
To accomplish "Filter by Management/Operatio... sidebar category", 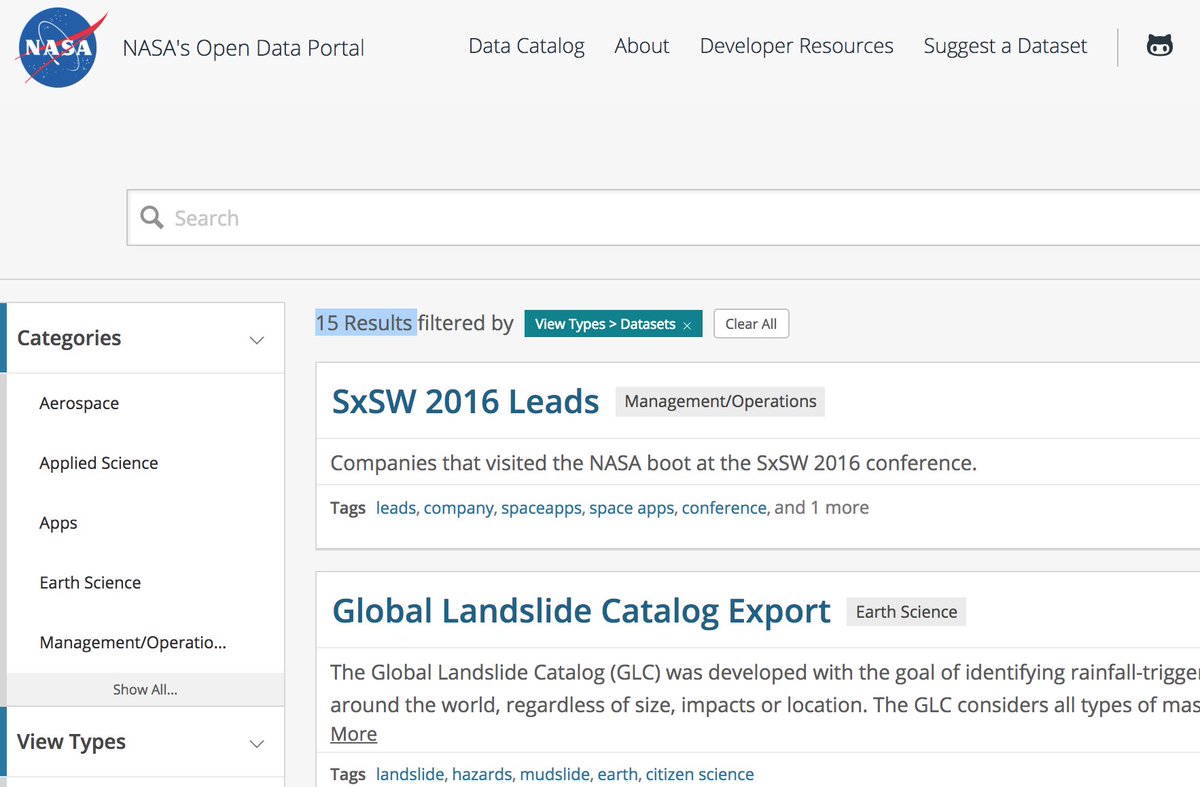I will click(133, 643).
